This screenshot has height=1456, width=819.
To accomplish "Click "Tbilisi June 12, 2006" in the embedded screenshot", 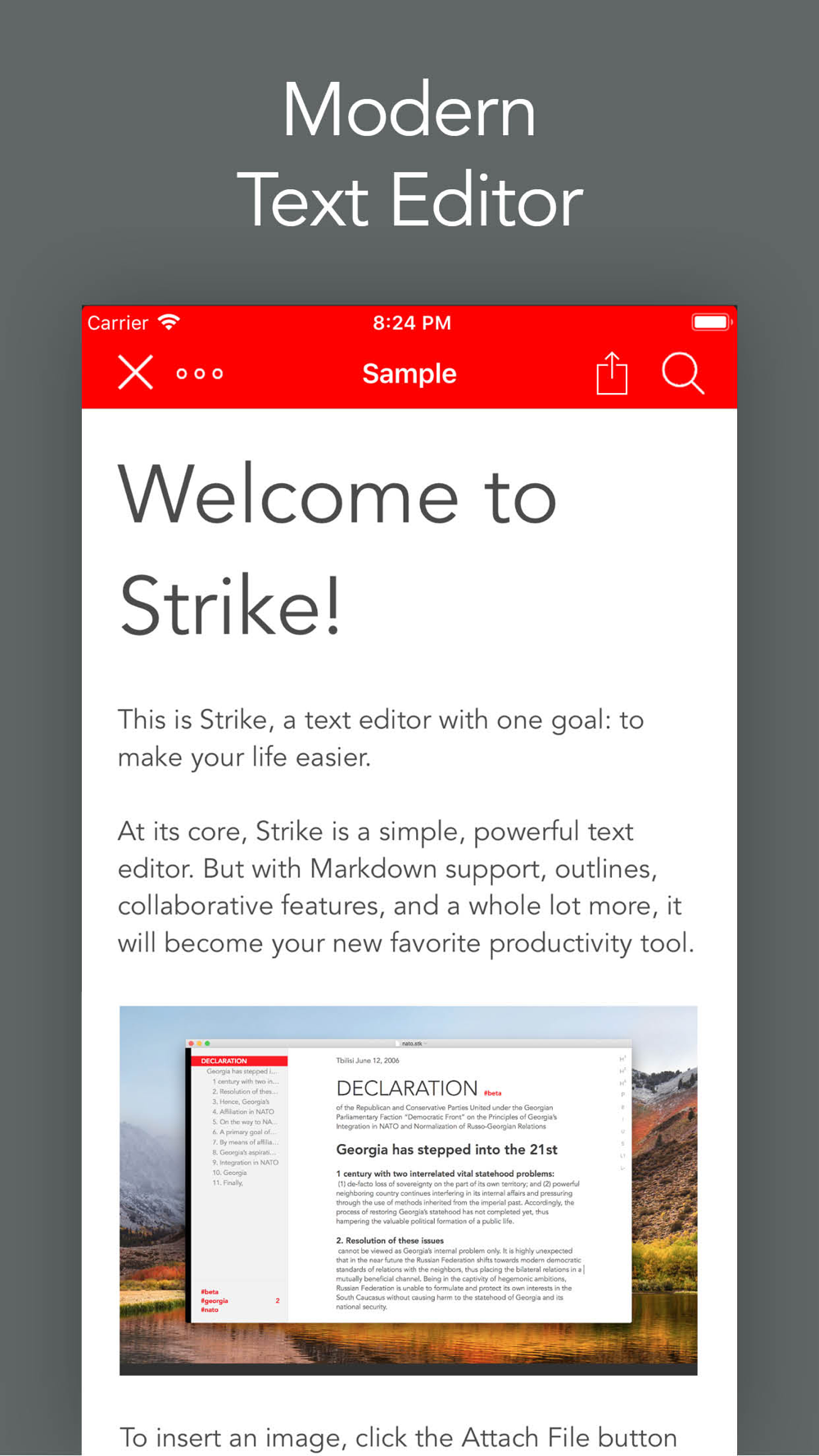I will pos(368,1060).
